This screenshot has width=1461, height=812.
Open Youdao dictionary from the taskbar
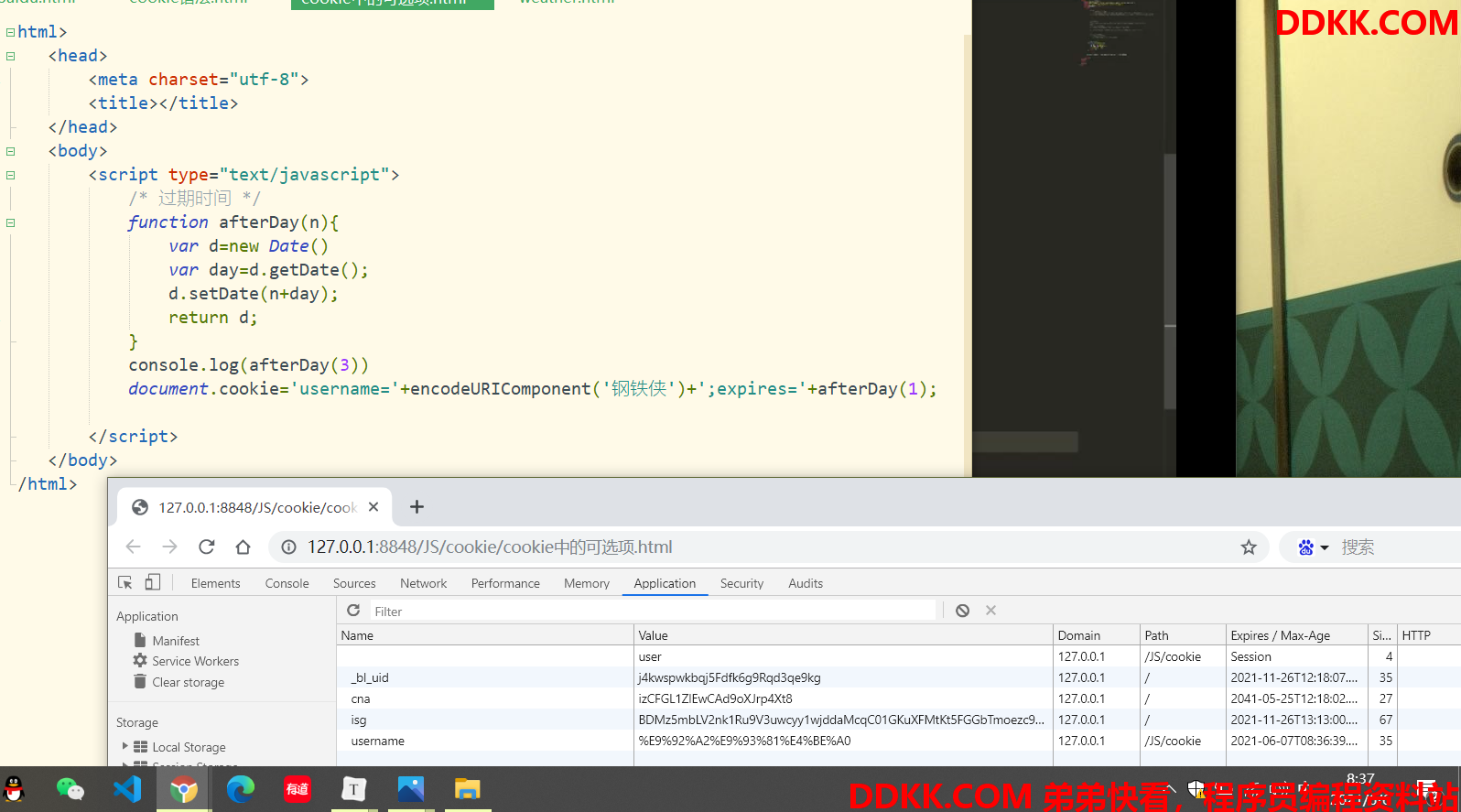[298, 789]
